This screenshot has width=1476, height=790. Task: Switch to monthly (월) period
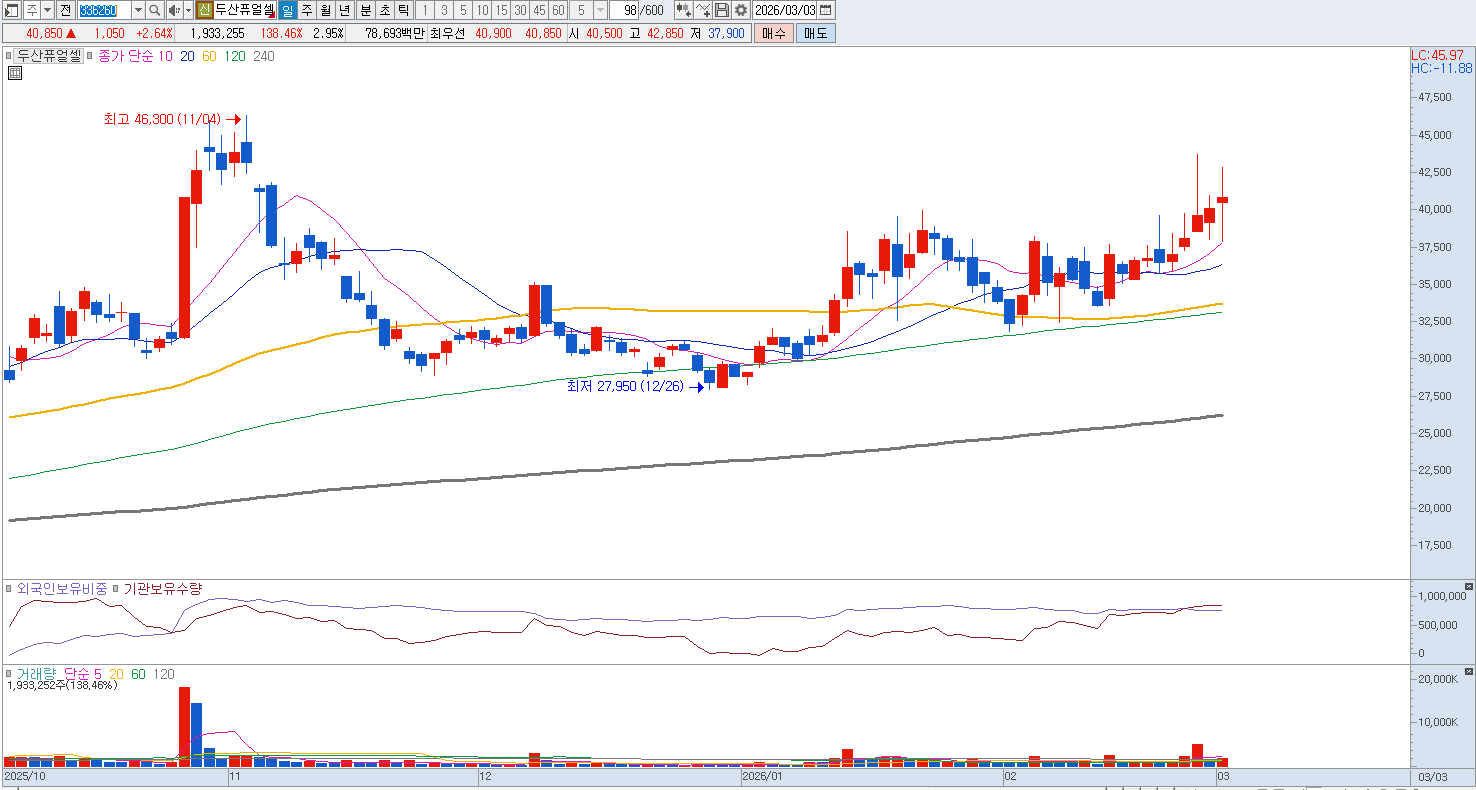326,10
